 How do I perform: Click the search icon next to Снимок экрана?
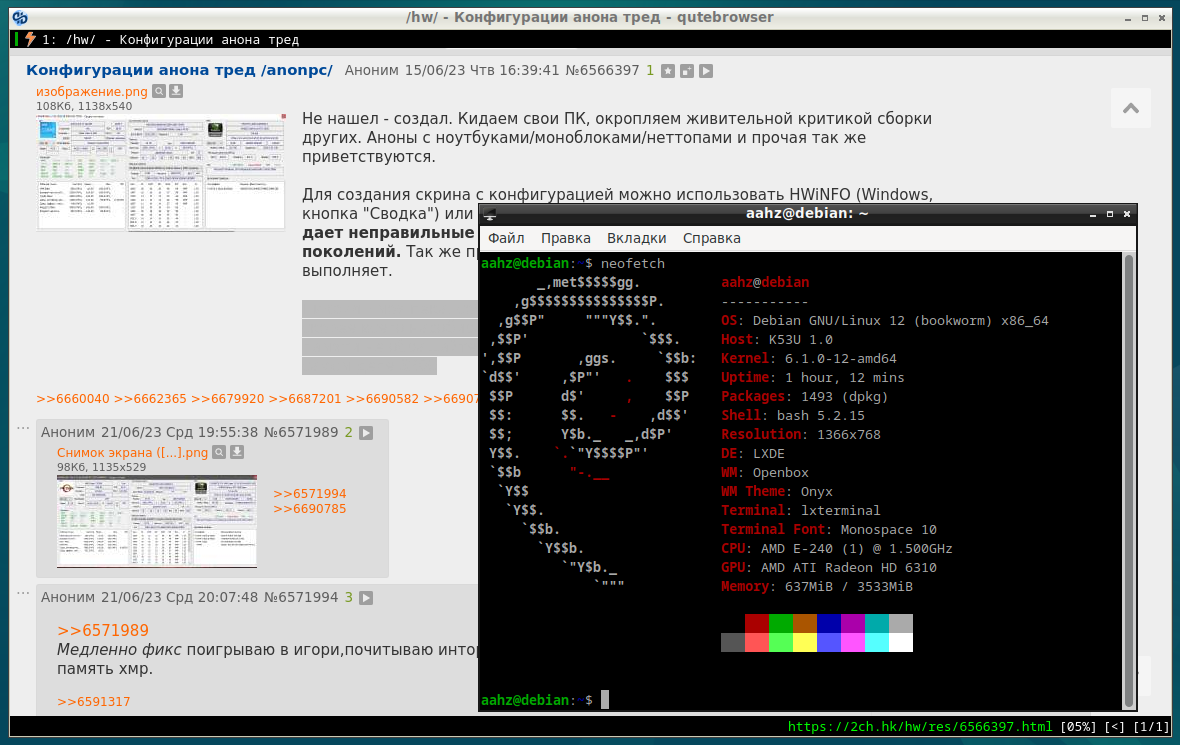click(219, 452)
